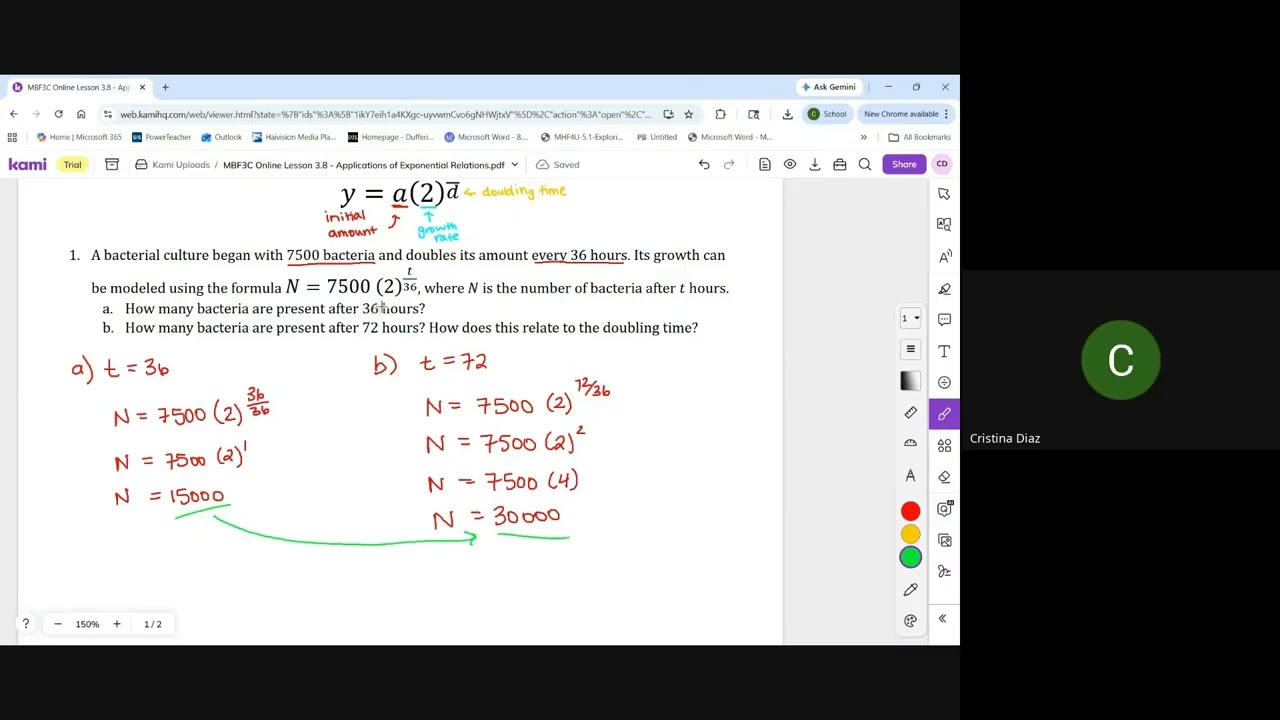Click the 150% zoom level field
1280x720 pixels.
coord(87,624)
